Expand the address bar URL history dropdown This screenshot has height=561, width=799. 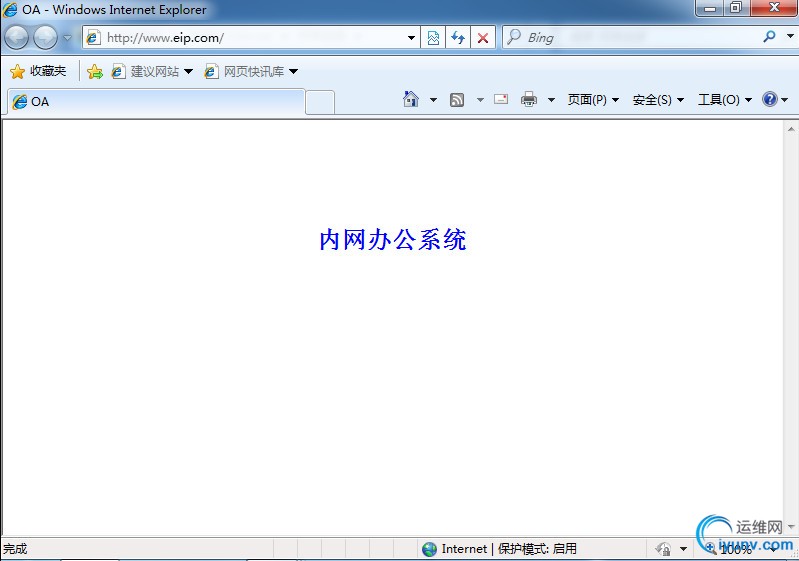point(411,38)
